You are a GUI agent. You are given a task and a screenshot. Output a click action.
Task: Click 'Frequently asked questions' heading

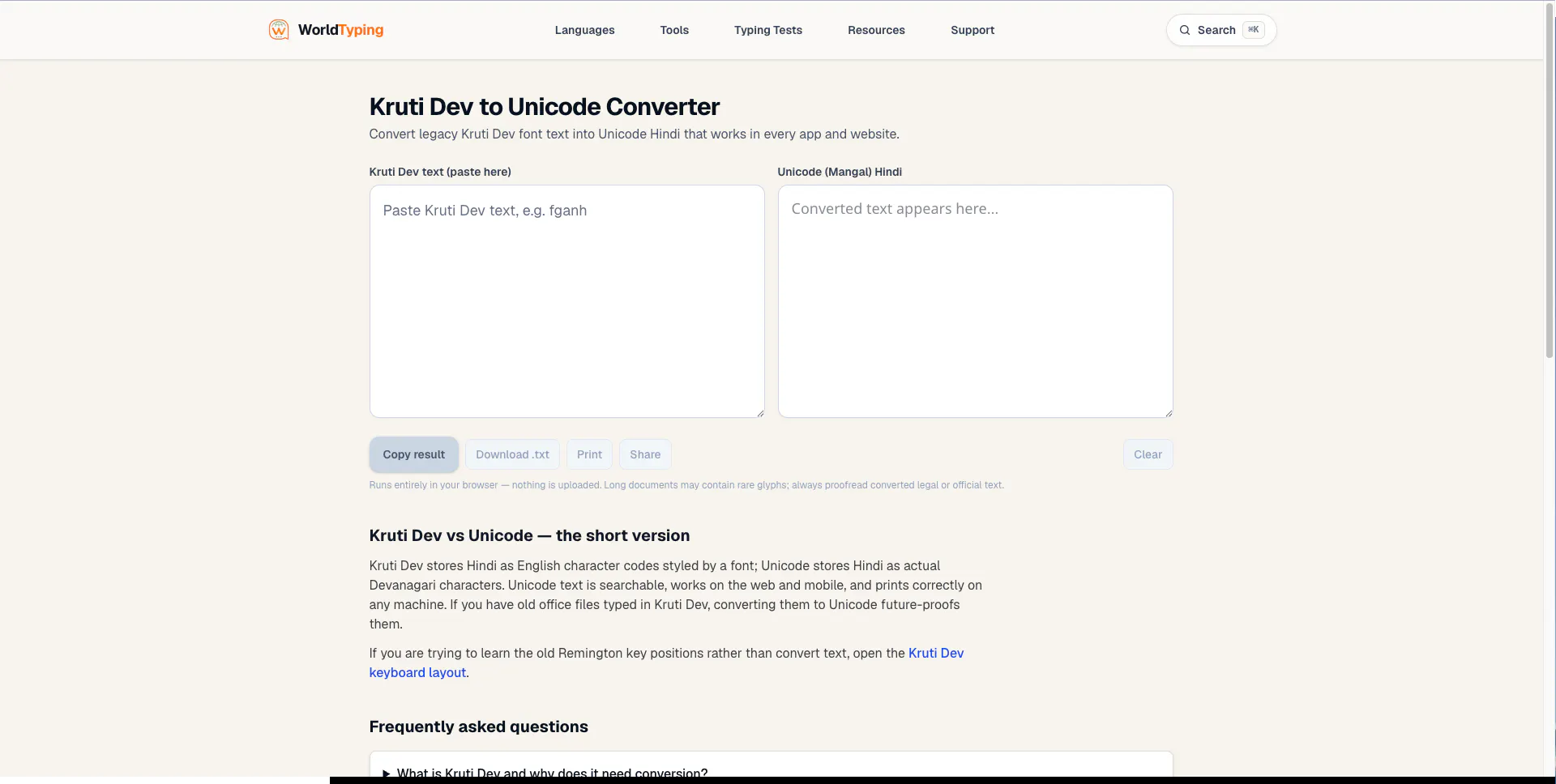478,726
